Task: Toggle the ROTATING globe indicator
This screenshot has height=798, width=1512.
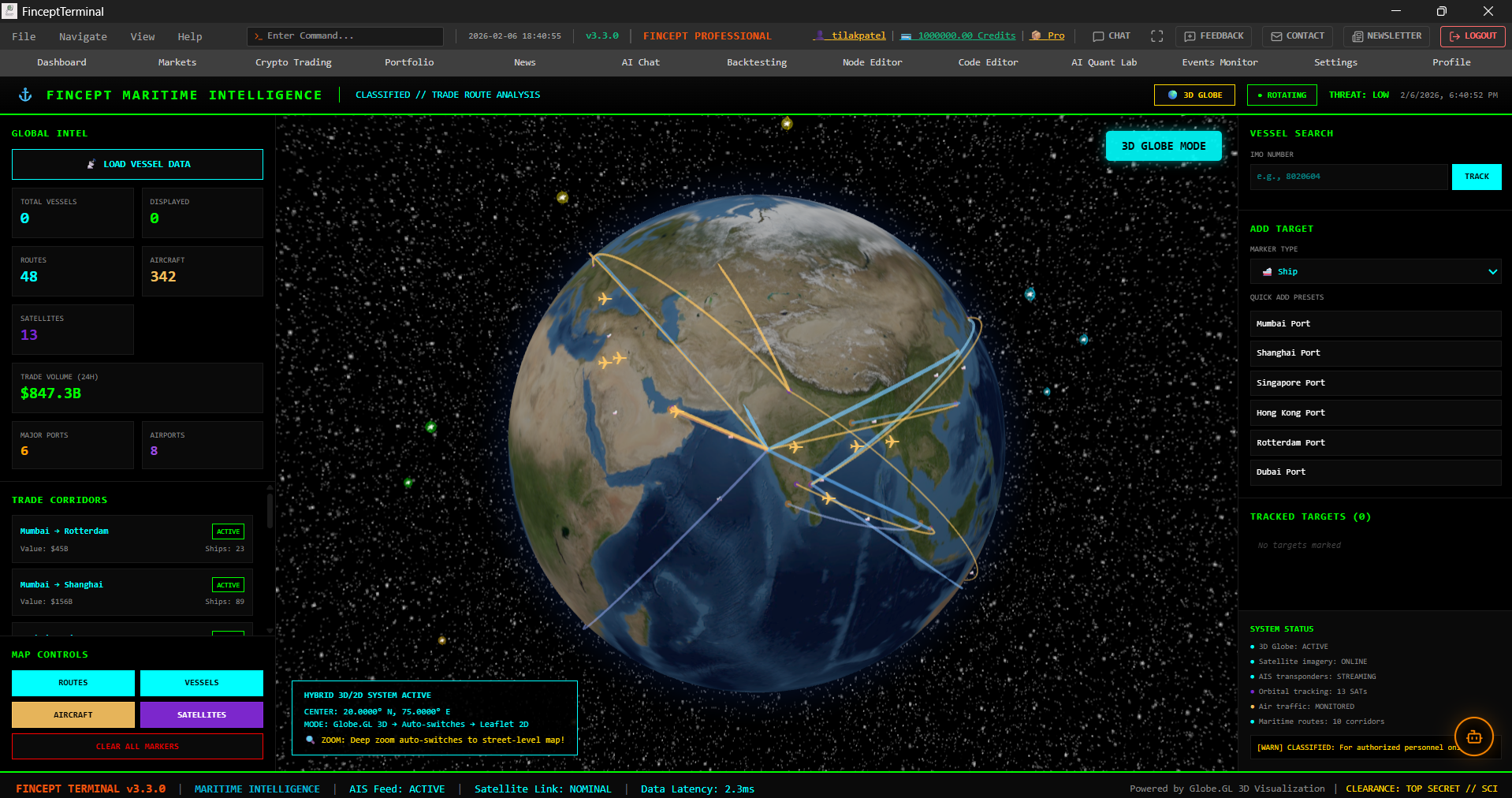Action: click(1281, 95)
